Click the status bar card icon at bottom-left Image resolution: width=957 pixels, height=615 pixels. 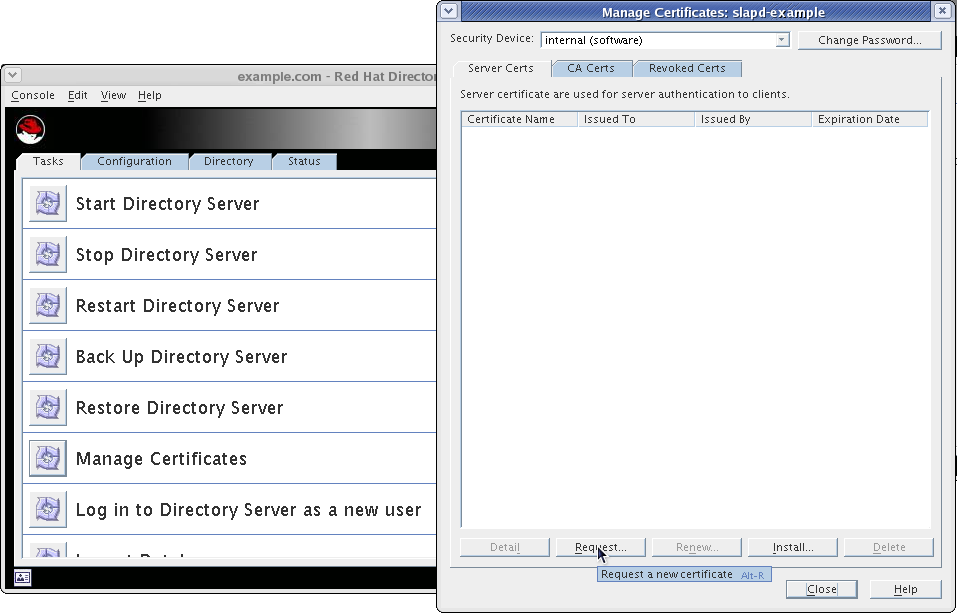pos(22,577)
